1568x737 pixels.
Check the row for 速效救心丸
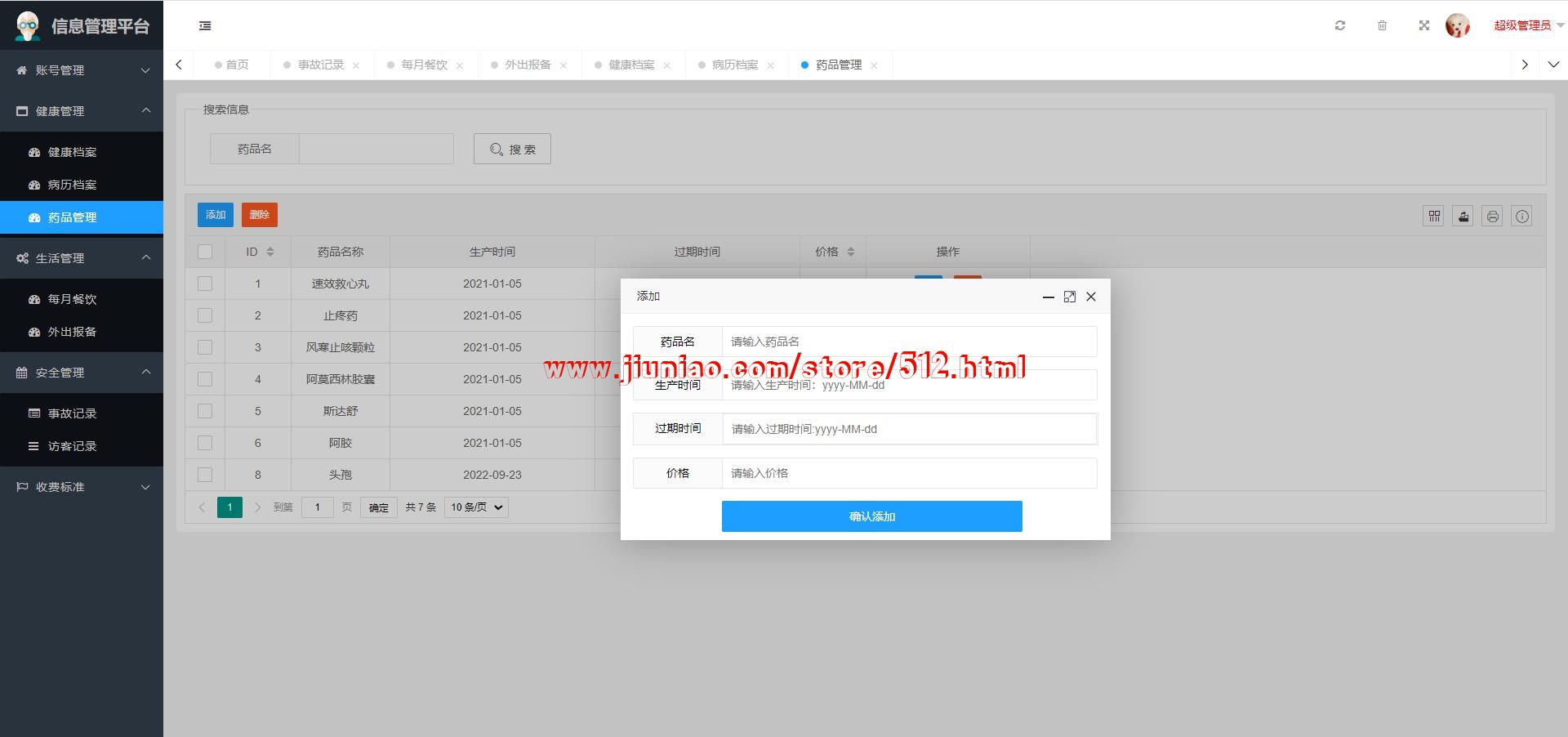pos(205,284)
